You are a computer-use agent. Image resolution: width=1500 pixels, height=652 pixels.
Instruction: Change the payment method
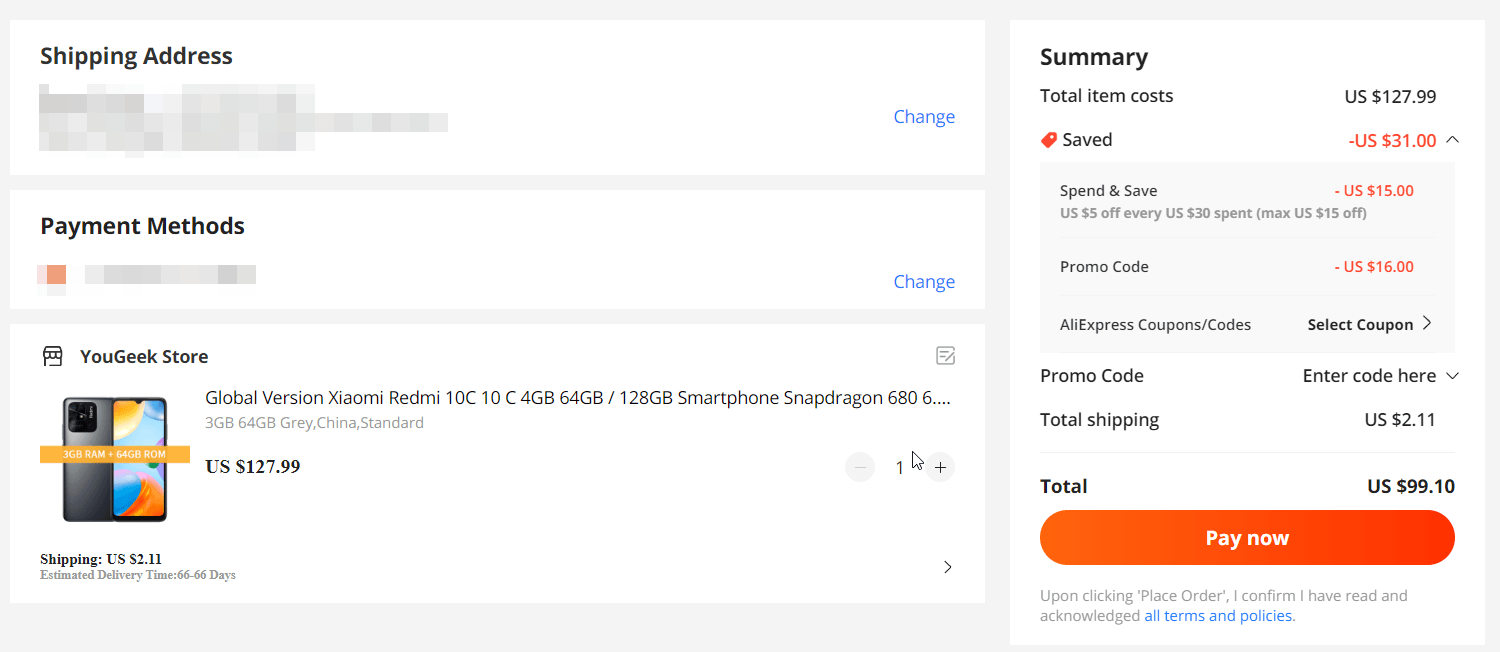click(x=924, y=282)
